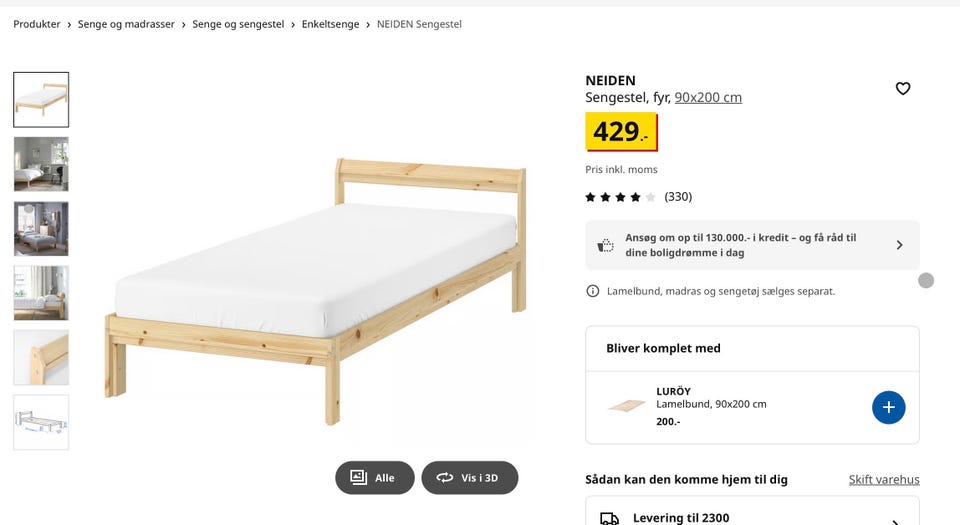Go to the Produkter breadcrumb
The width and height of the screenshot is (960, 525).
(x=37, y=24)
